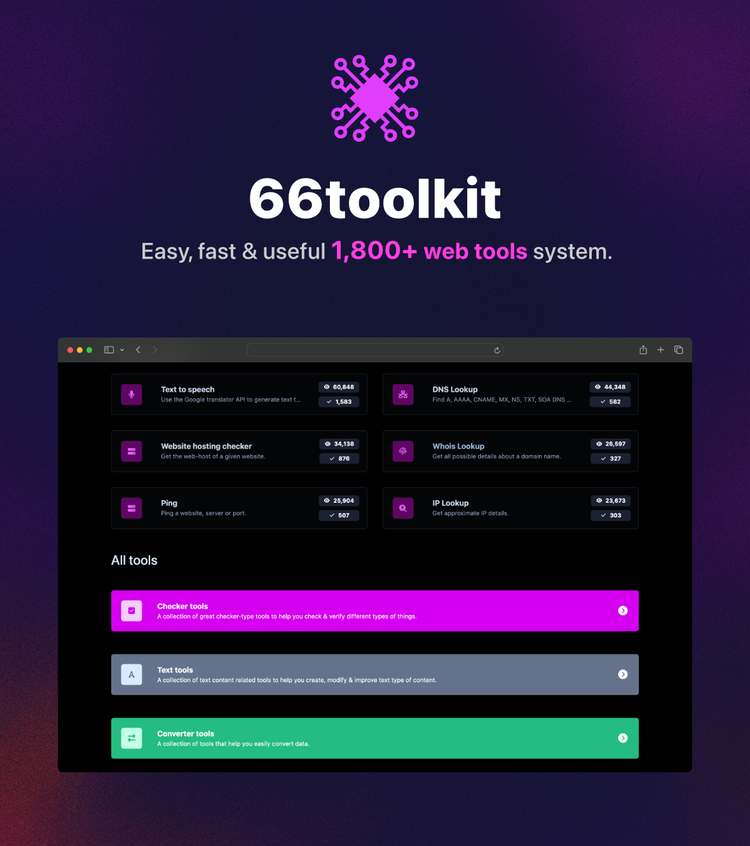Click the Checker tools category icon

132,611
